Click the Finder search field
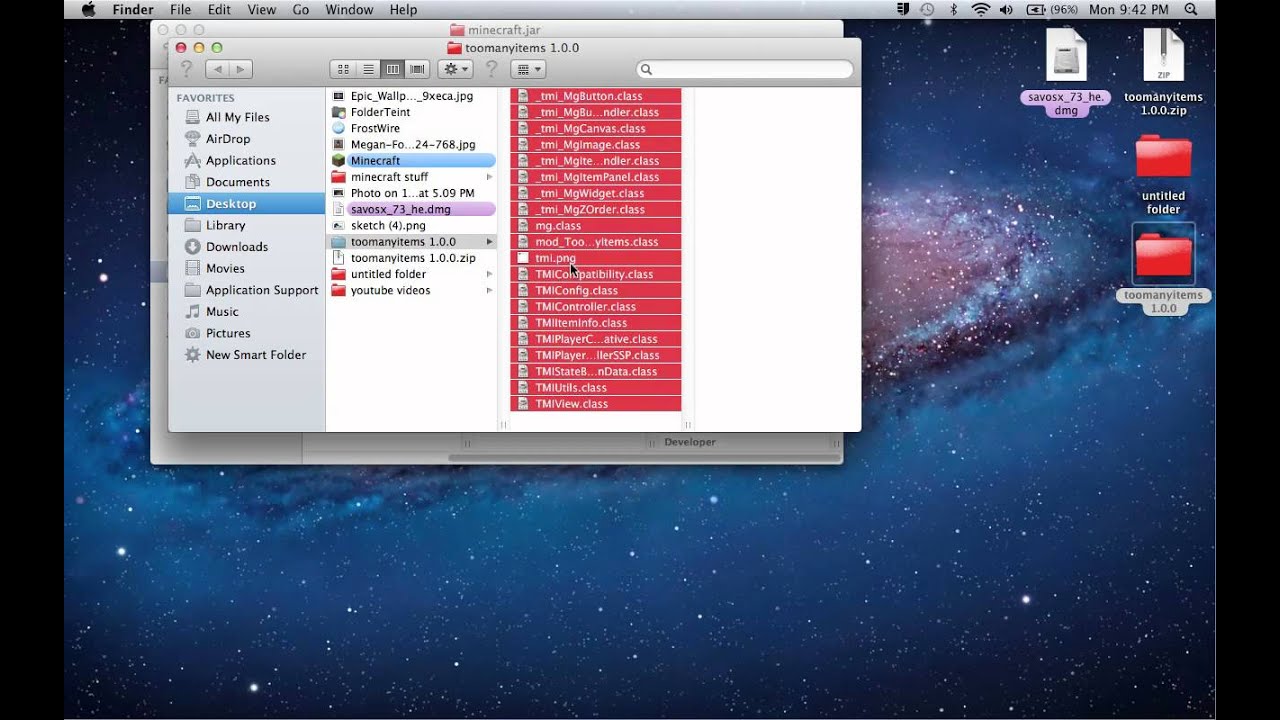The image size is (1280, 720). pyautogui.click(x=745, y=69)
